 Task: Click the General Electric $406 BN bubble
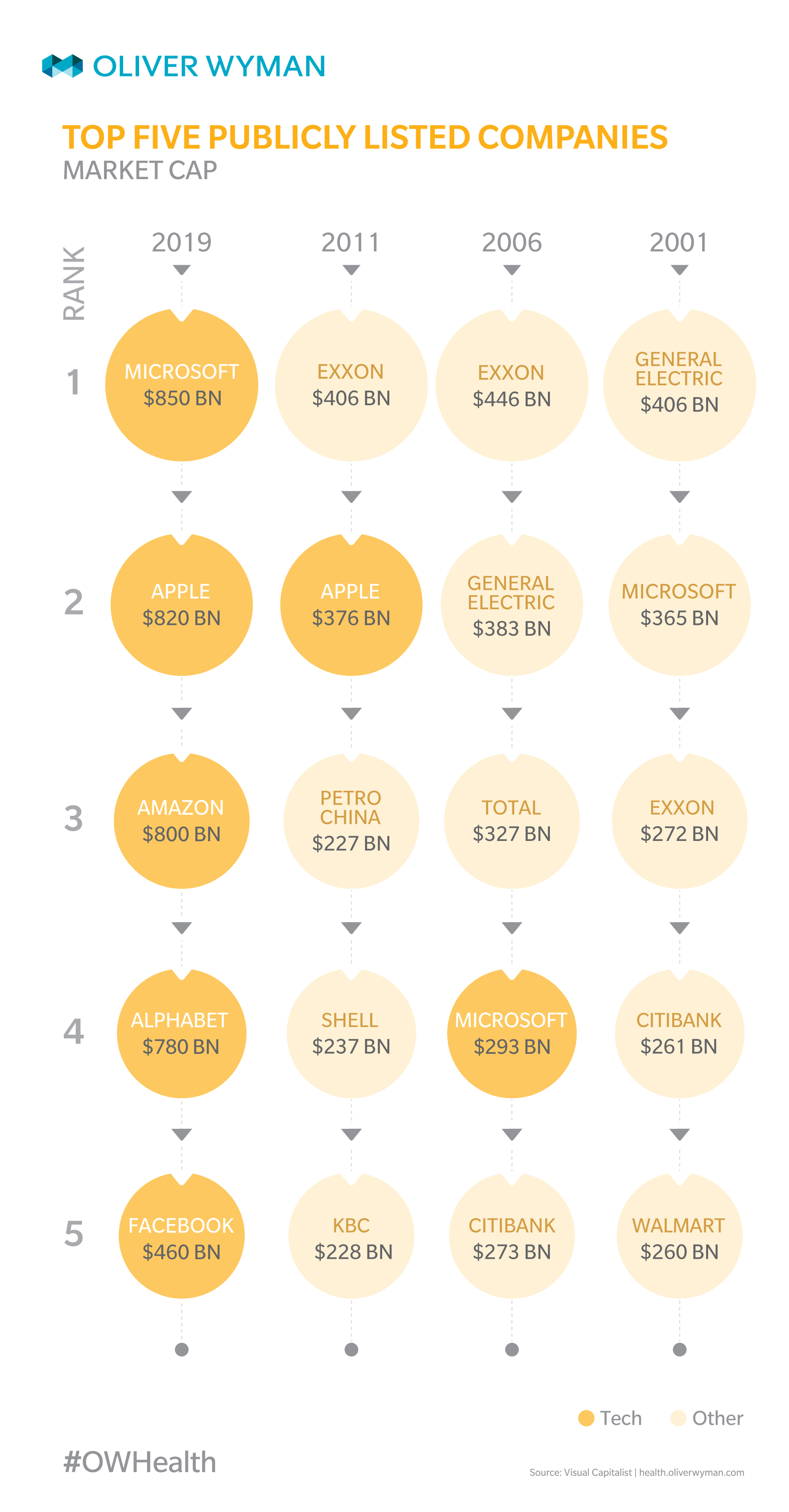[679, 385]
